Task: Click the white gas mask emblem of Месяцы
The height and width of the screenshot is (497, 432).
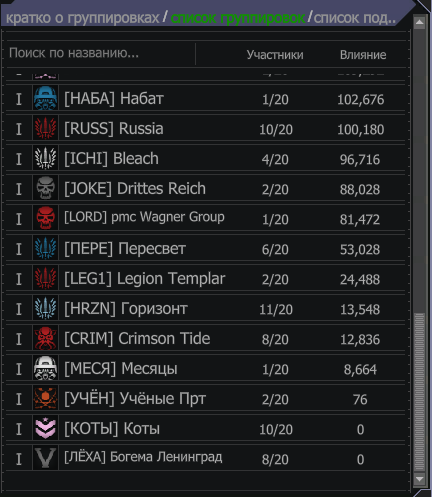Action: (45, 368)
